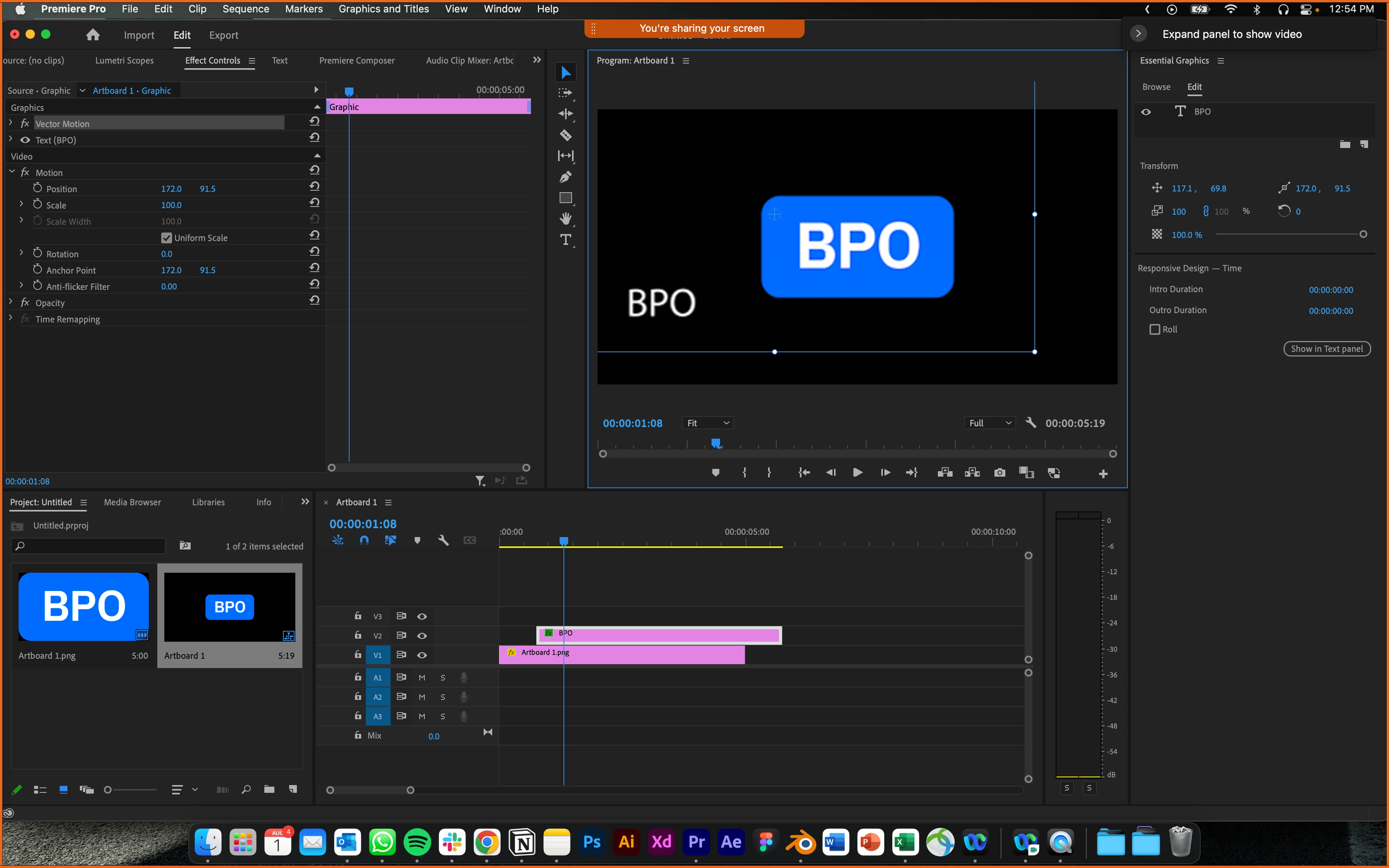This screenshot has width=1389, height=868.
Task: Switch to the Import workspace
Action: (x=139, y=35)
